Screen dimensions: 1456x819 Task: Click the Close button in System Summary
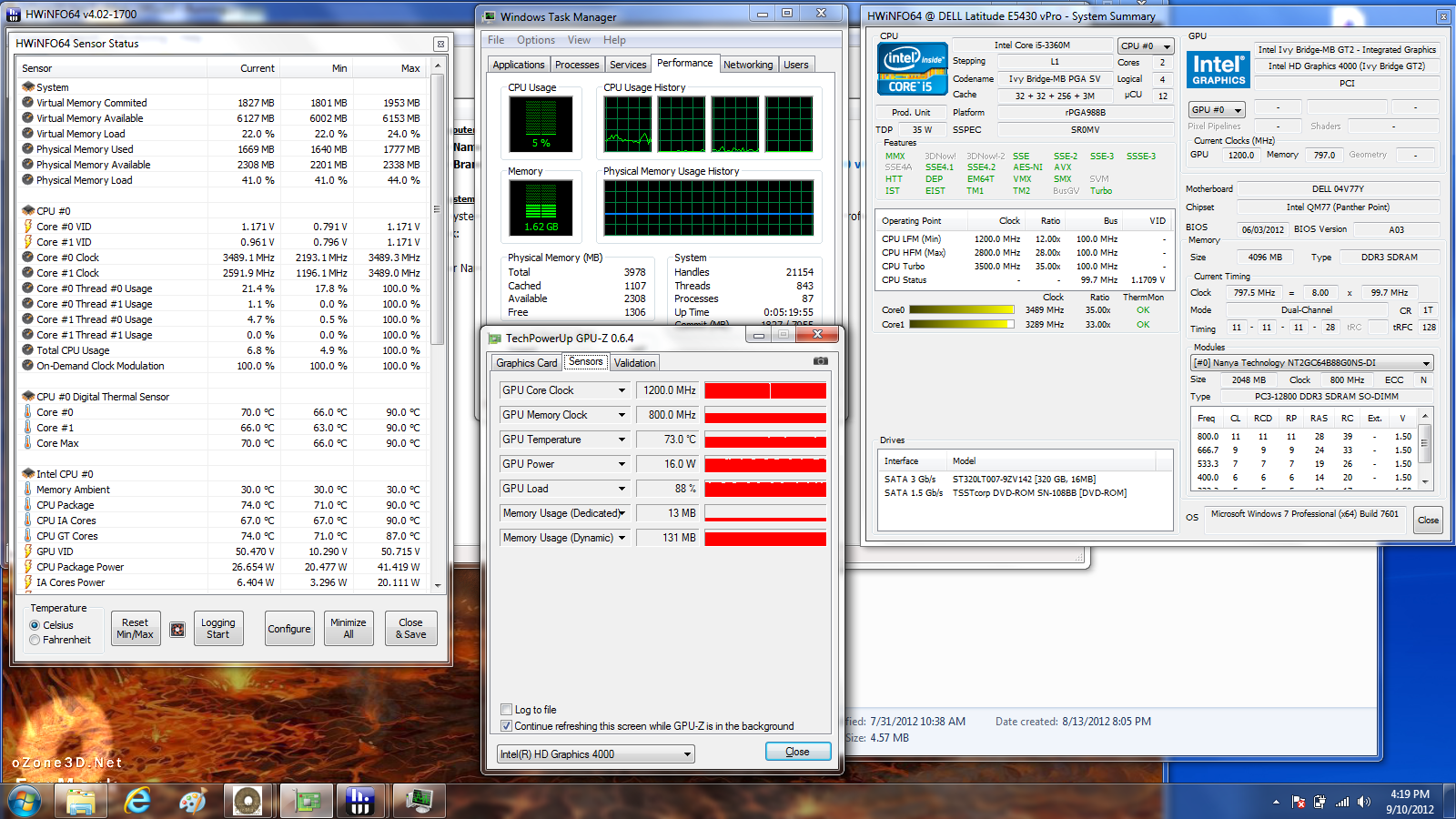click(x=1428, y=521)
